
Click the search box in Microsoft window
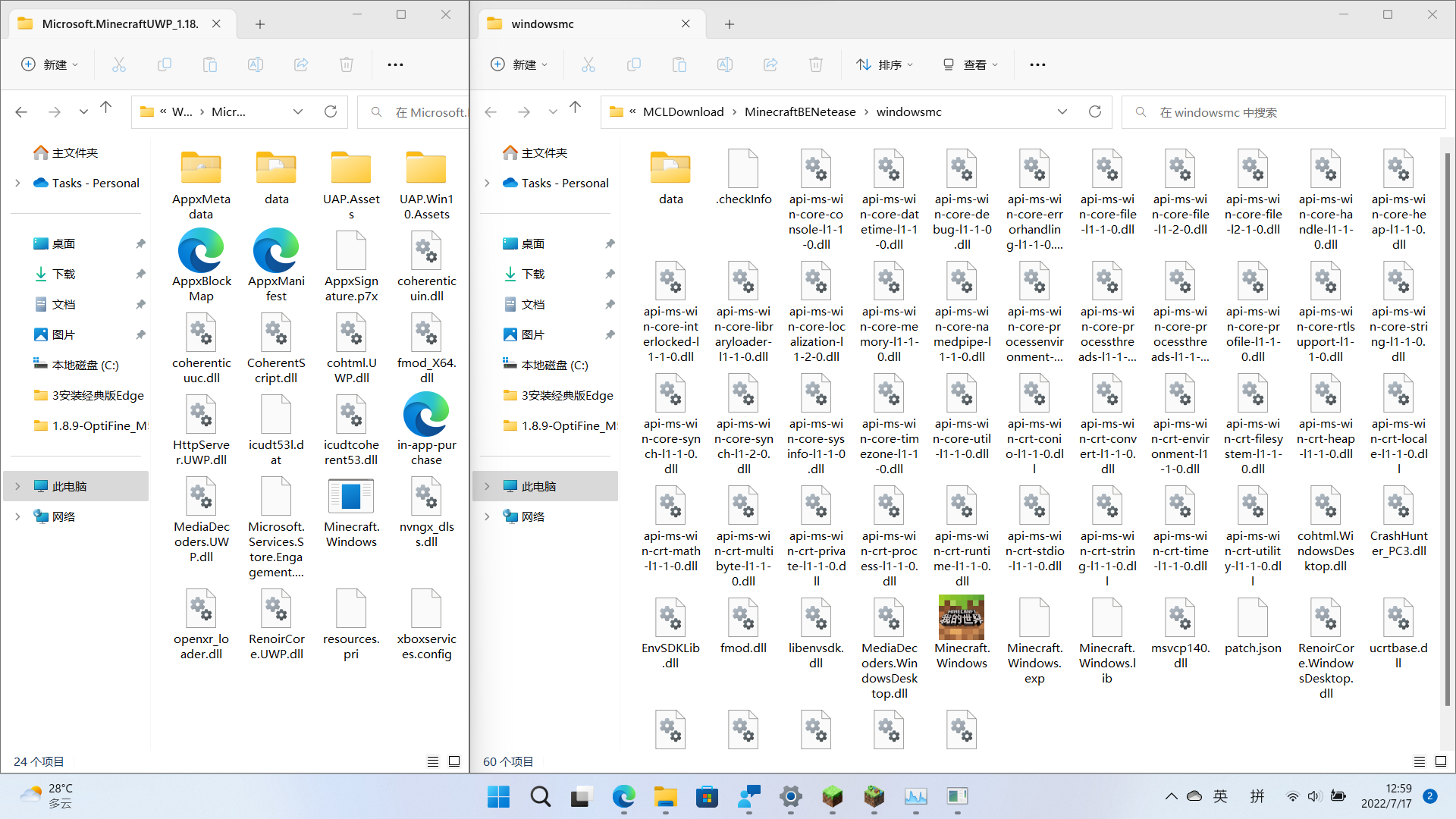pyautogui.click(x=413, y=112)
